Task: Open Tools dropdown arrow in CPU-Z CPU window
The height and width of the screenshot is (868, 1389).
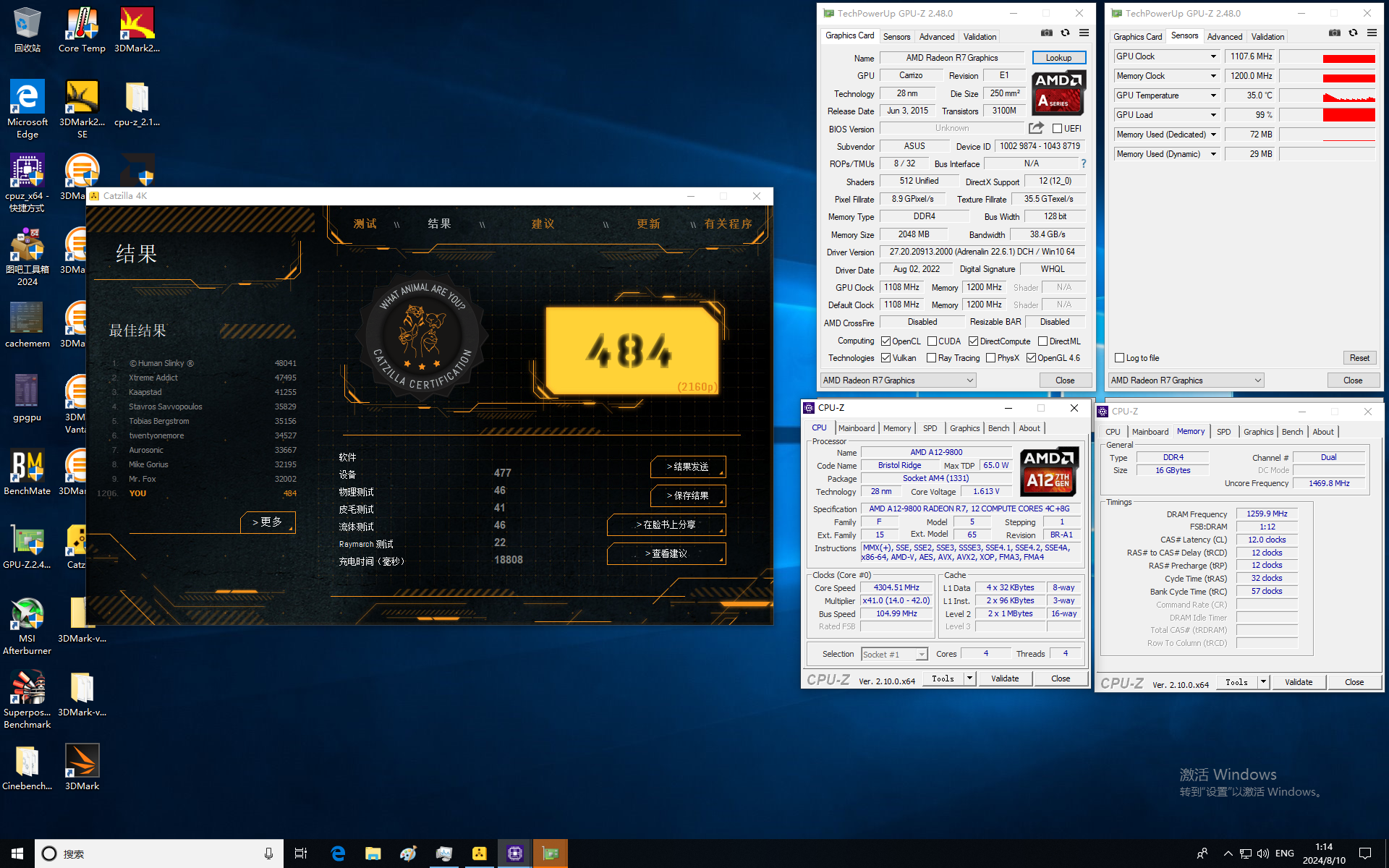Action: point(969,678)
